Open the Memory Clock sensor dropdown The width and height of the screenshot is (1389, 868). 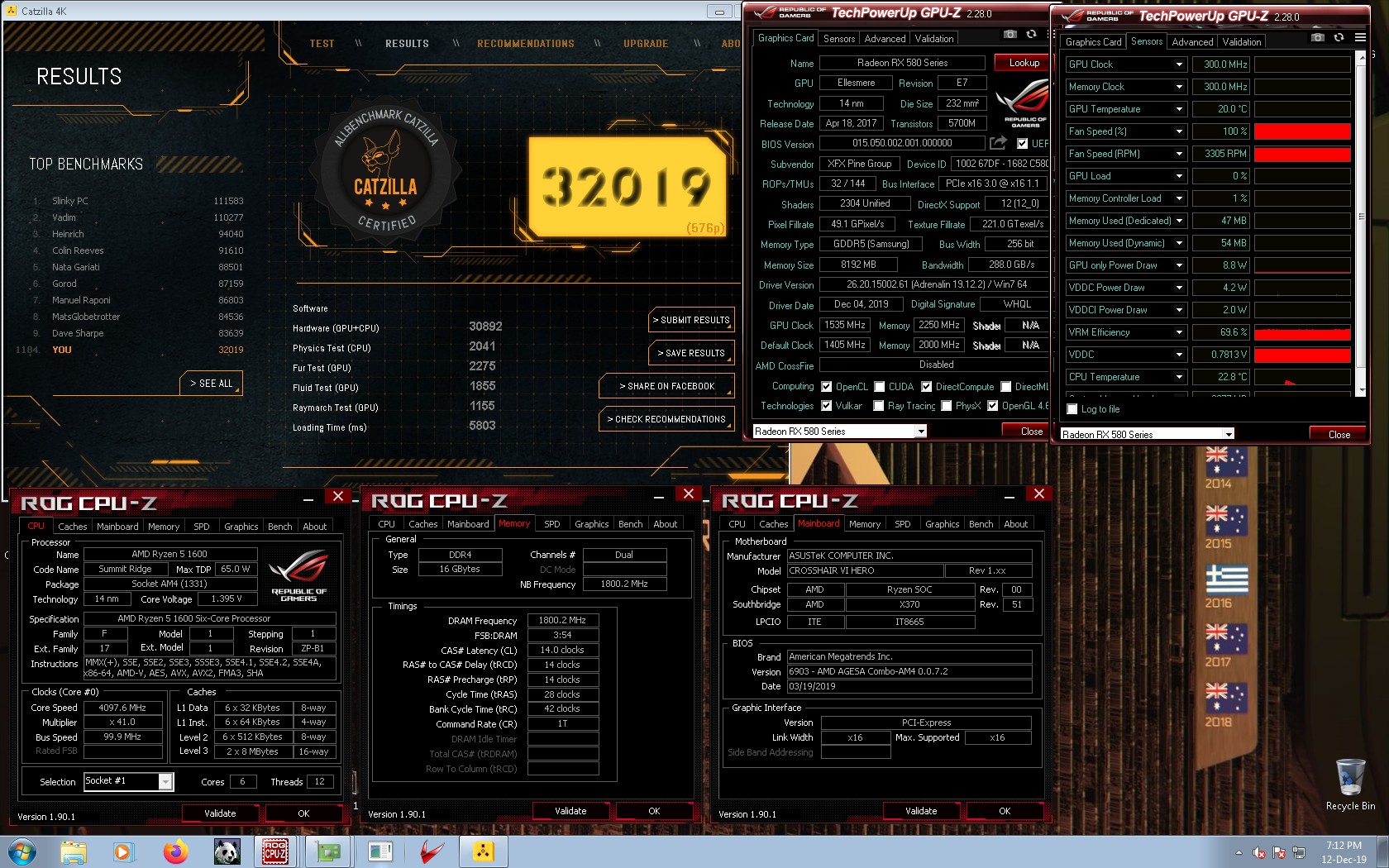point(1179,87)
